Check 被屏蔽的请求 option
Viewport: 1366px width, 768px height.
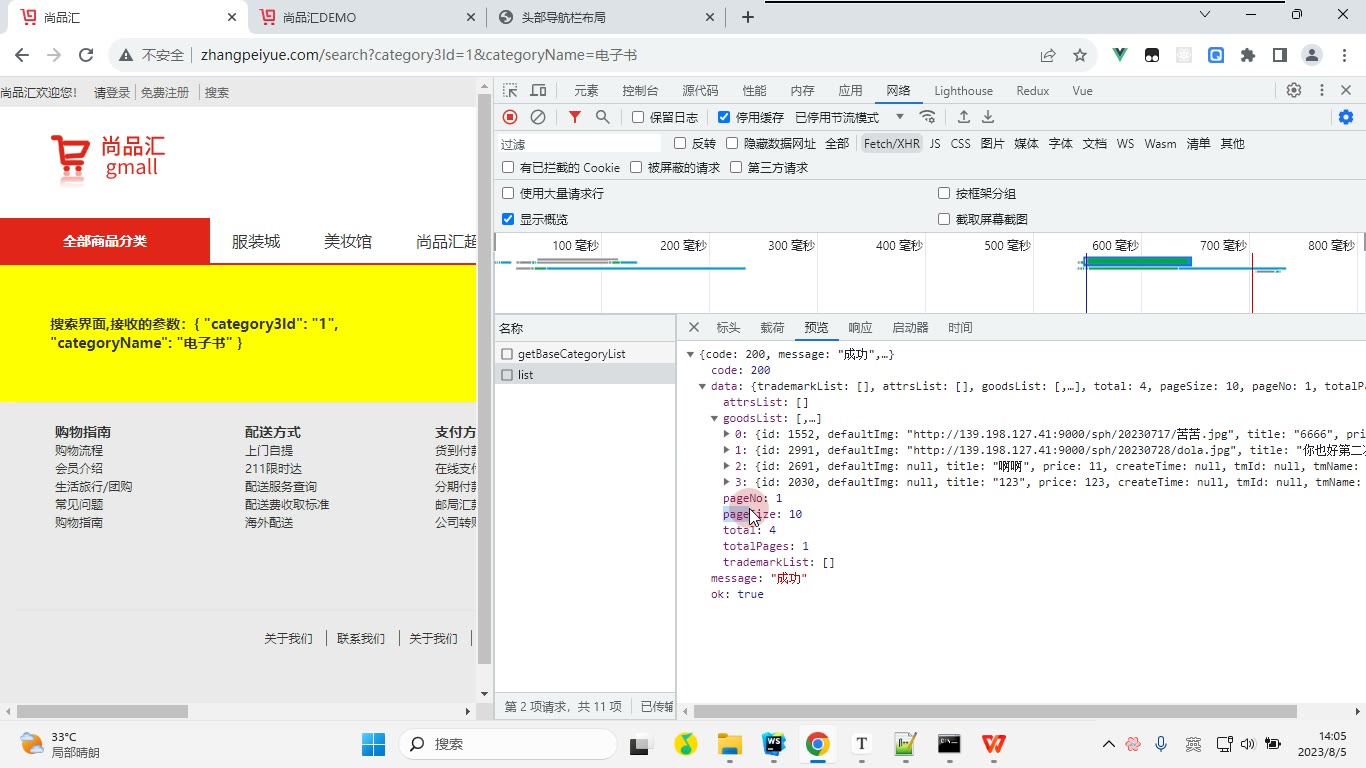coord(636,167)
